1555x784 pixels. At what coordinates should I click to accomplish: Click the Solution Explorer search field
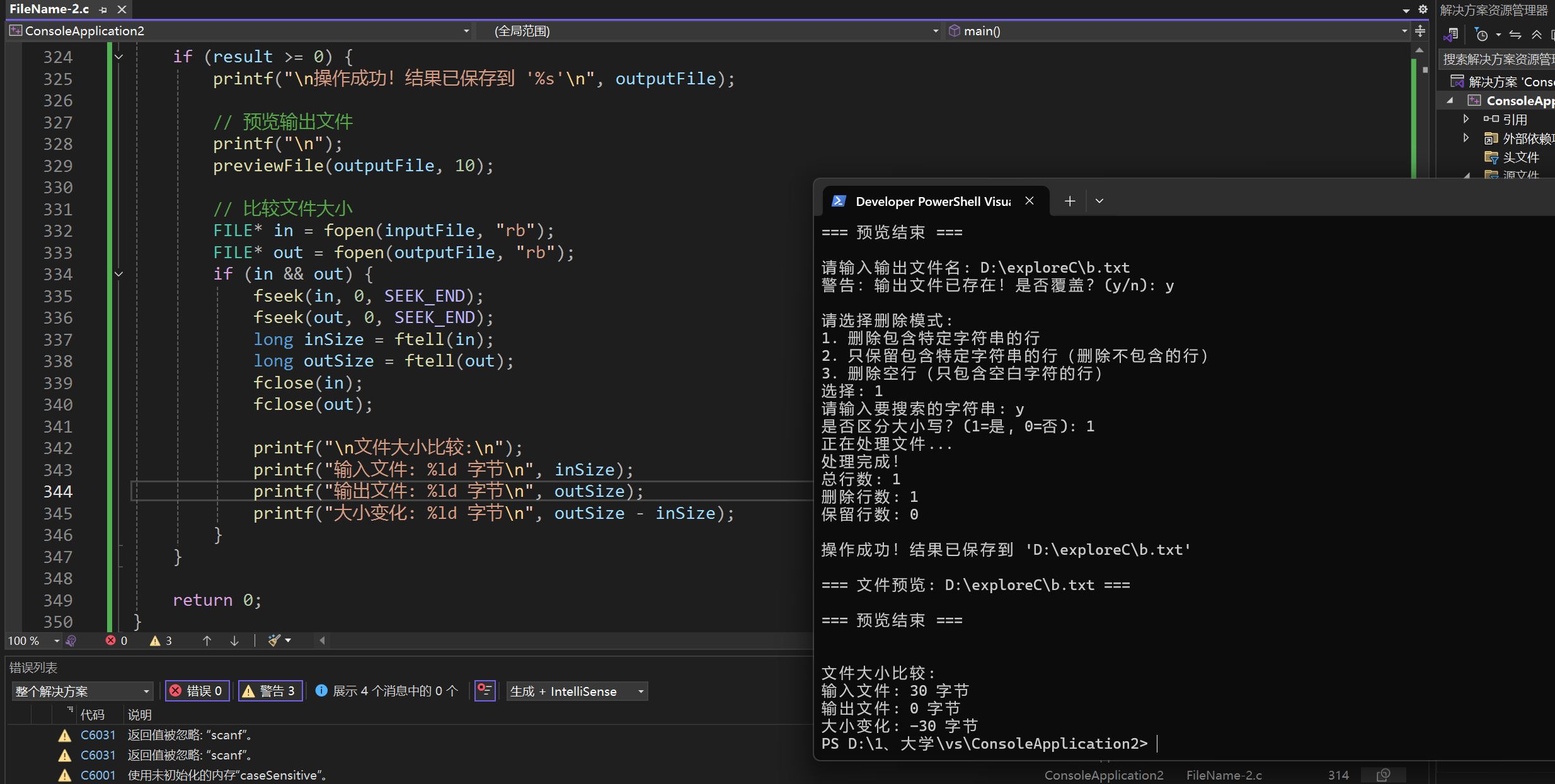pos(1496,59)
